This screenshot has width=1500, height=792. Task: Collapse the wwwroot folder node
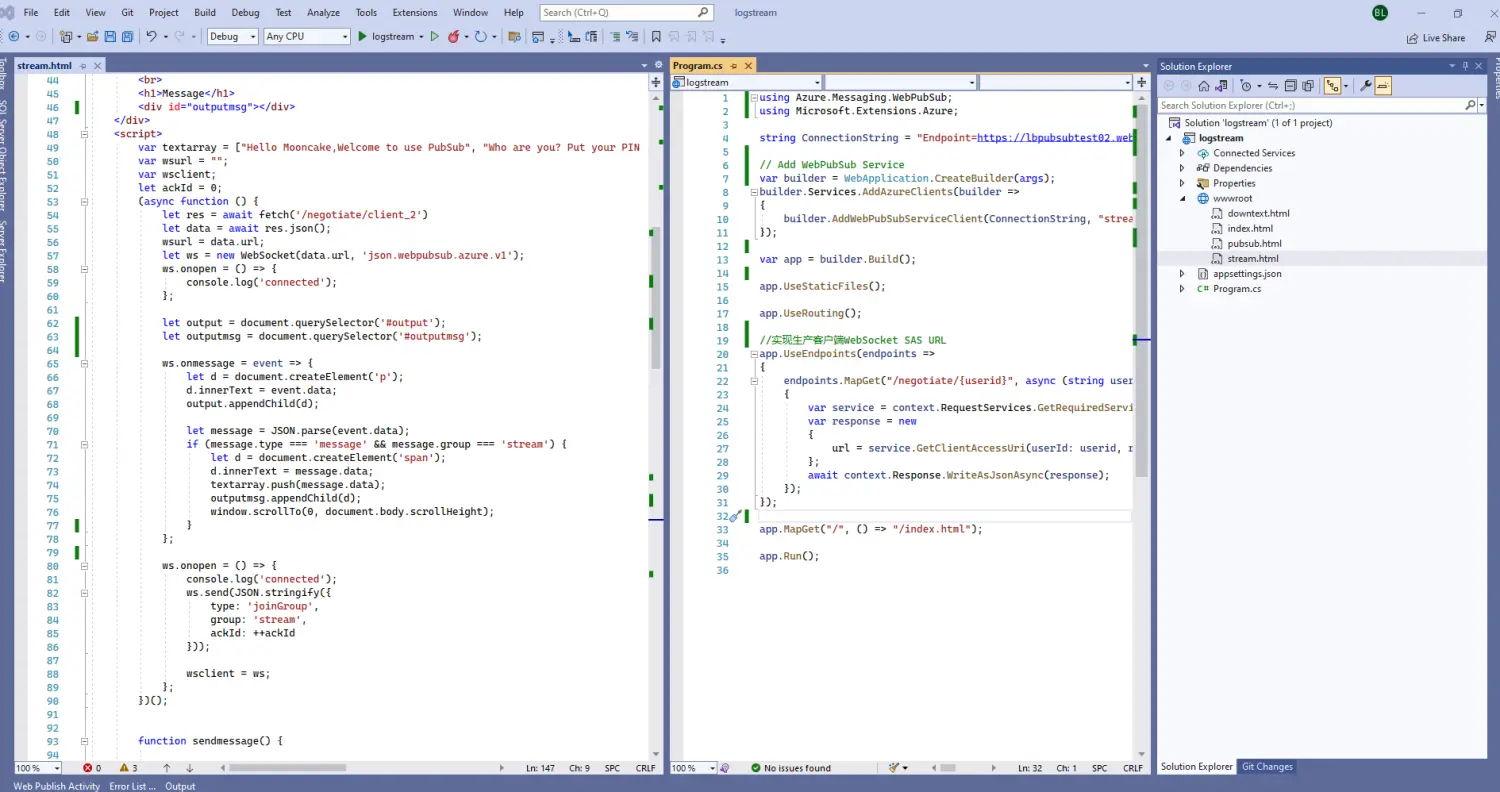pos(1182,198)
